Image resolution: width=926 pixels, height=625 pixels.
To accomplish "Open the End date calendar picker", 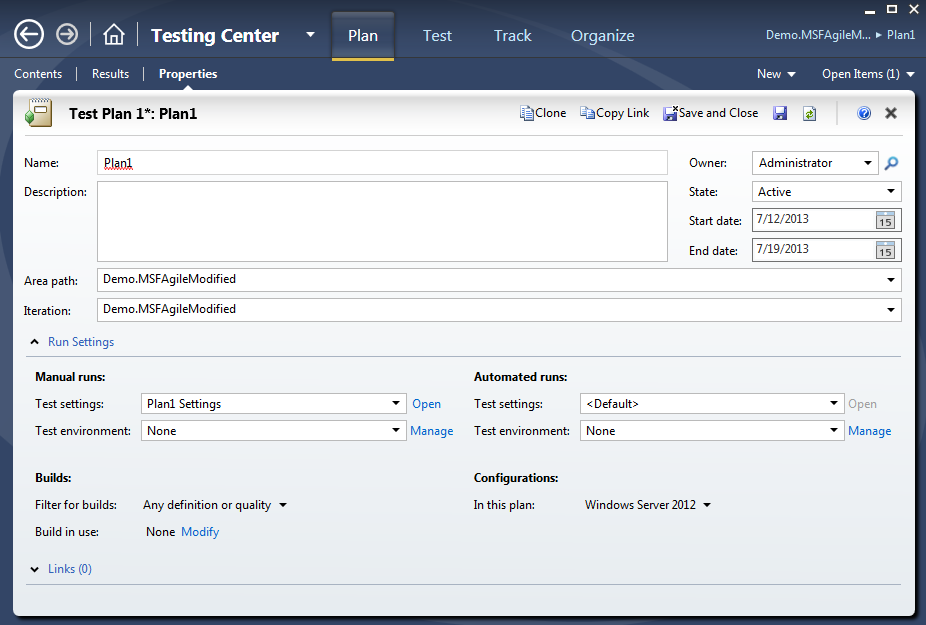I will (885, 249).
